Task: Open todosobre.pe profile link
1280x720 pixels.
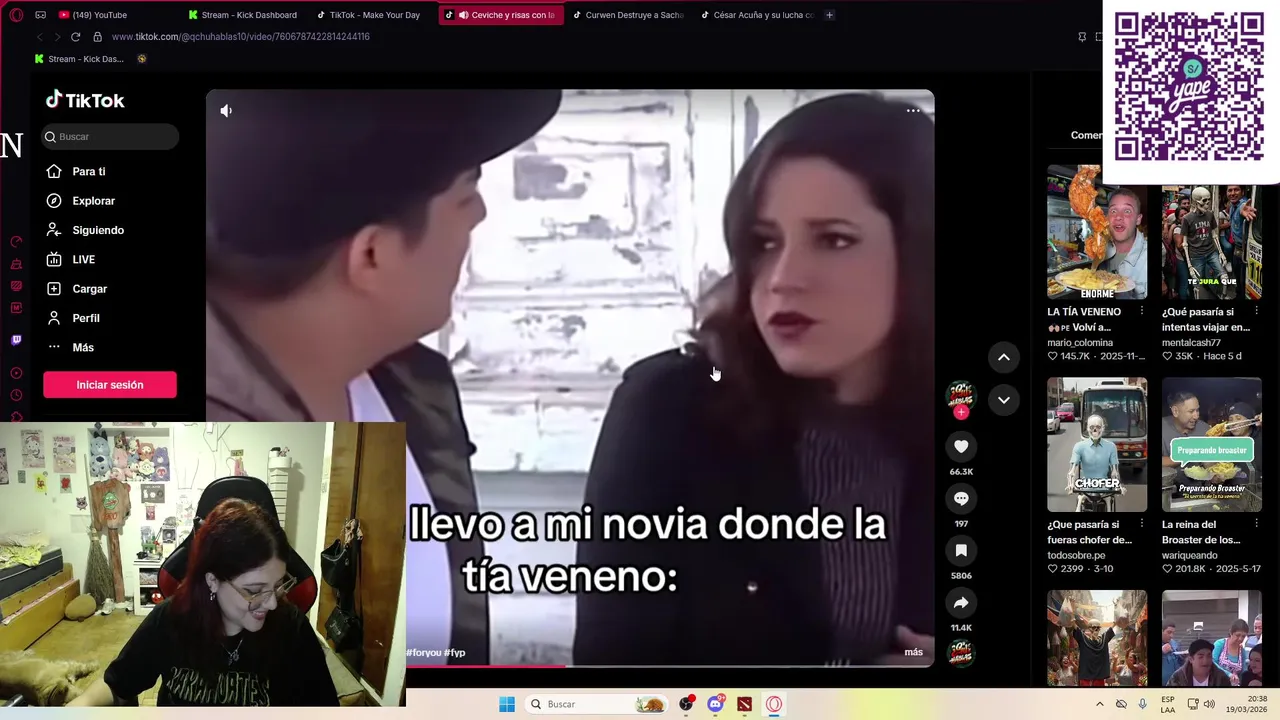Action: tap(1076, 556)
